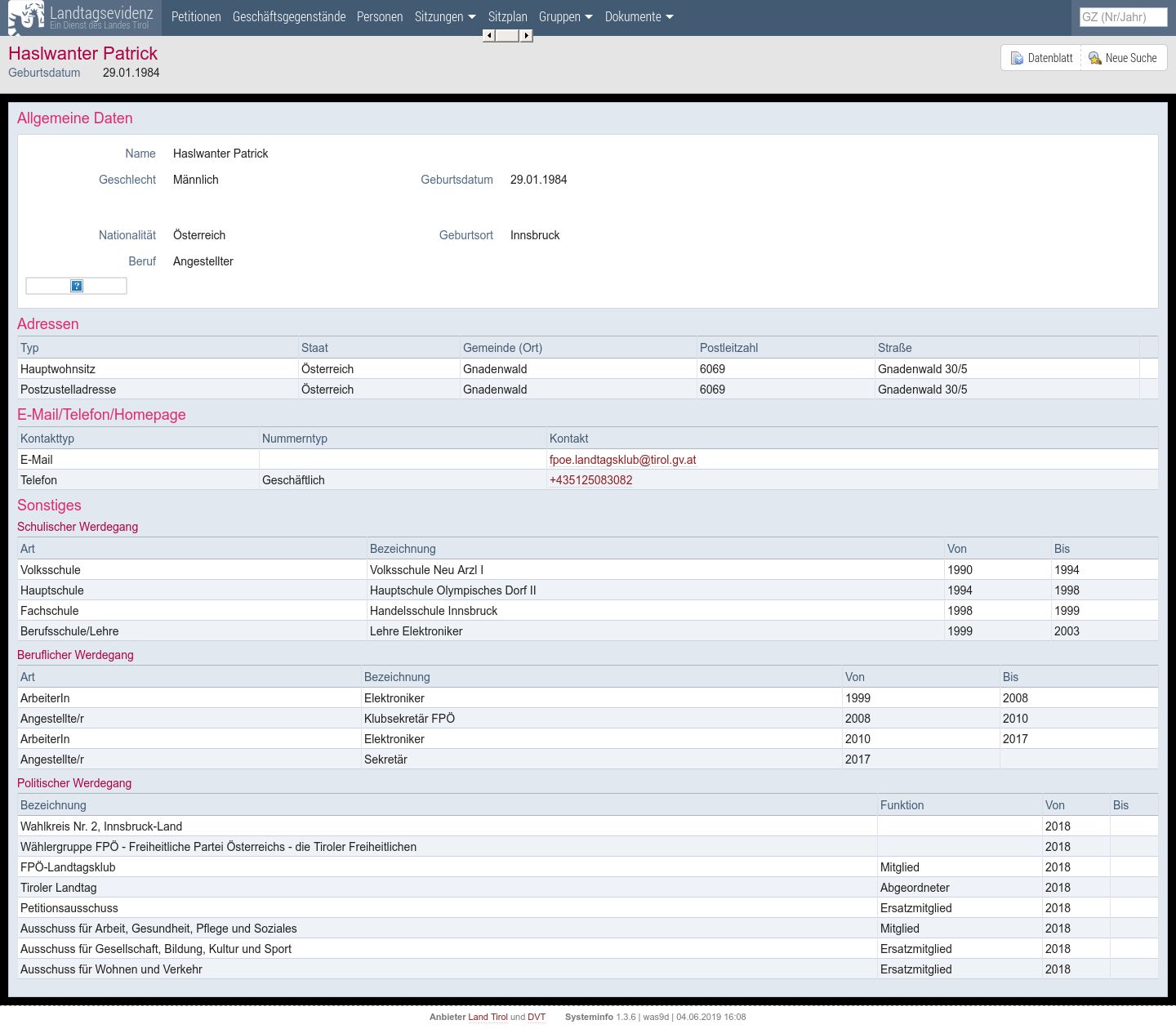Click the Neue Suche search icon
The image size is (1176, 1029).
click(1095, 58)
